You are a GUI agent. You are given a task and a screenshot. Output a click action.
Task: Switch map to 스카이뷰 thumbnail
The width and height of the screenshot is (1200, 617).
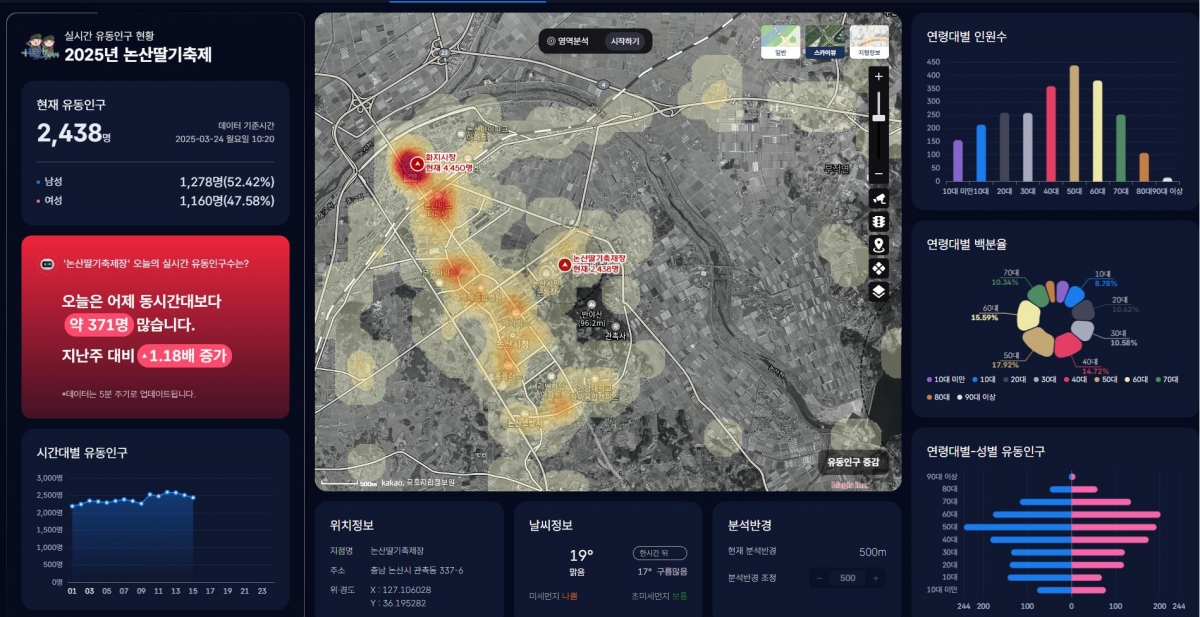(825, 43)
